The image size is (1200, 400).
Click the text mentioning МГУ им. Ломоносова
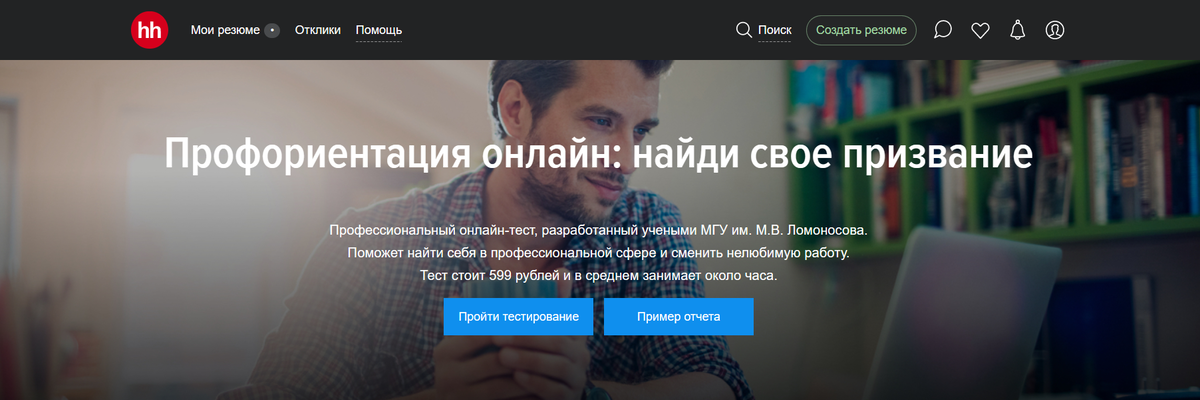pos(598,230)
